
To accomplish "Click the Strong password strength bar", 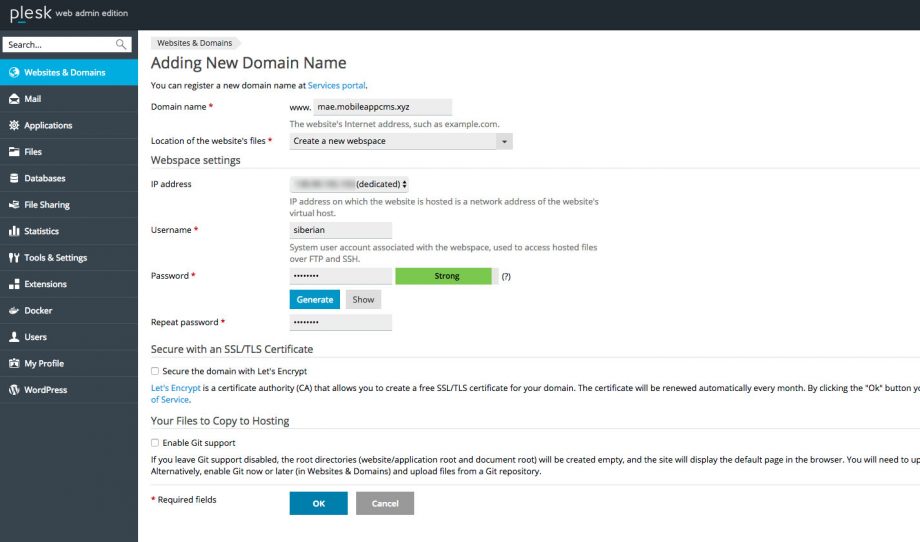I will coord(445,276).
